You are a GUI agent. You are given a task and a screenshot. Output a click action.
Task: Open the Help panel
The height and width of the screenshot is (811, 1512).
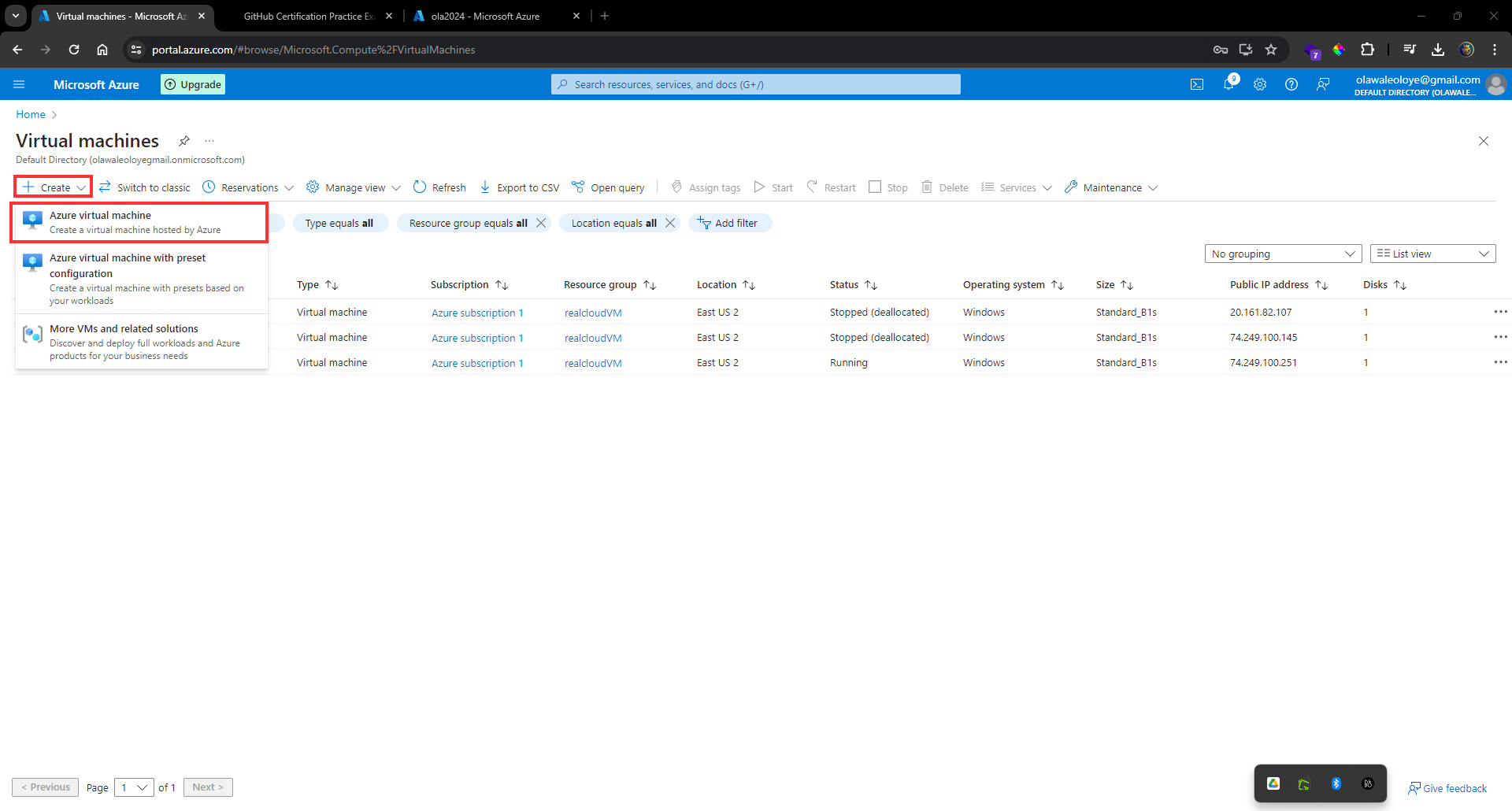[1291, 84]
